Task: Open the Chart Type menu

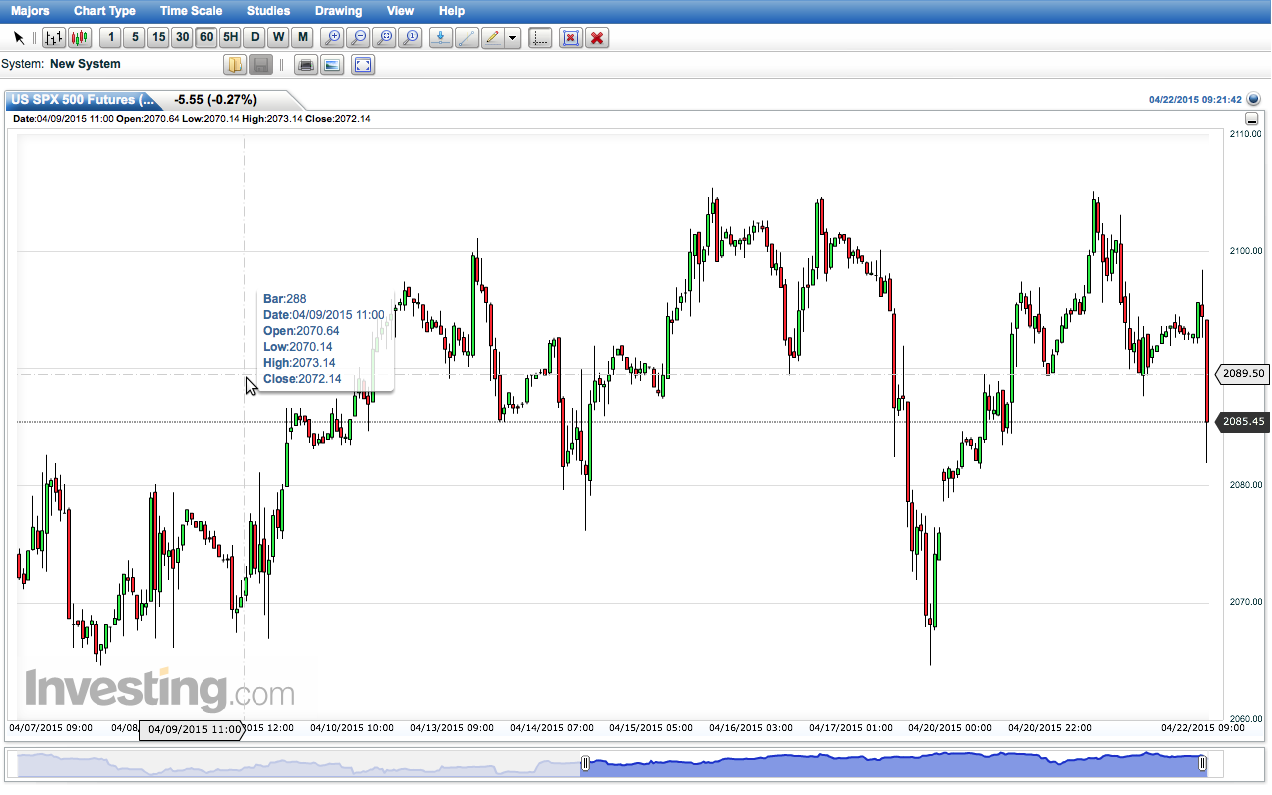Action: pyautogui.click(x=105, y=11)
